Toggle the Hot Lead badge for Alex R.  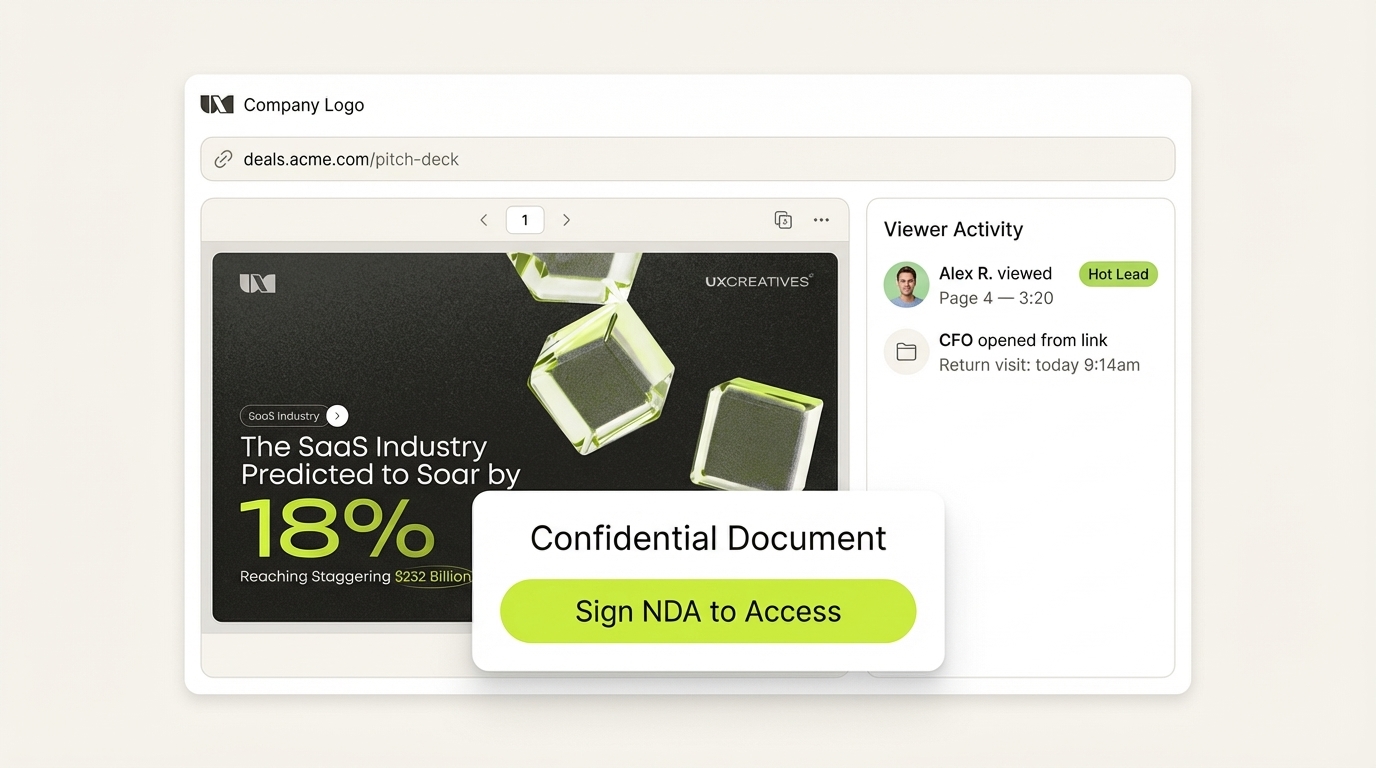pyautogui.click(x=1117, y=274)
